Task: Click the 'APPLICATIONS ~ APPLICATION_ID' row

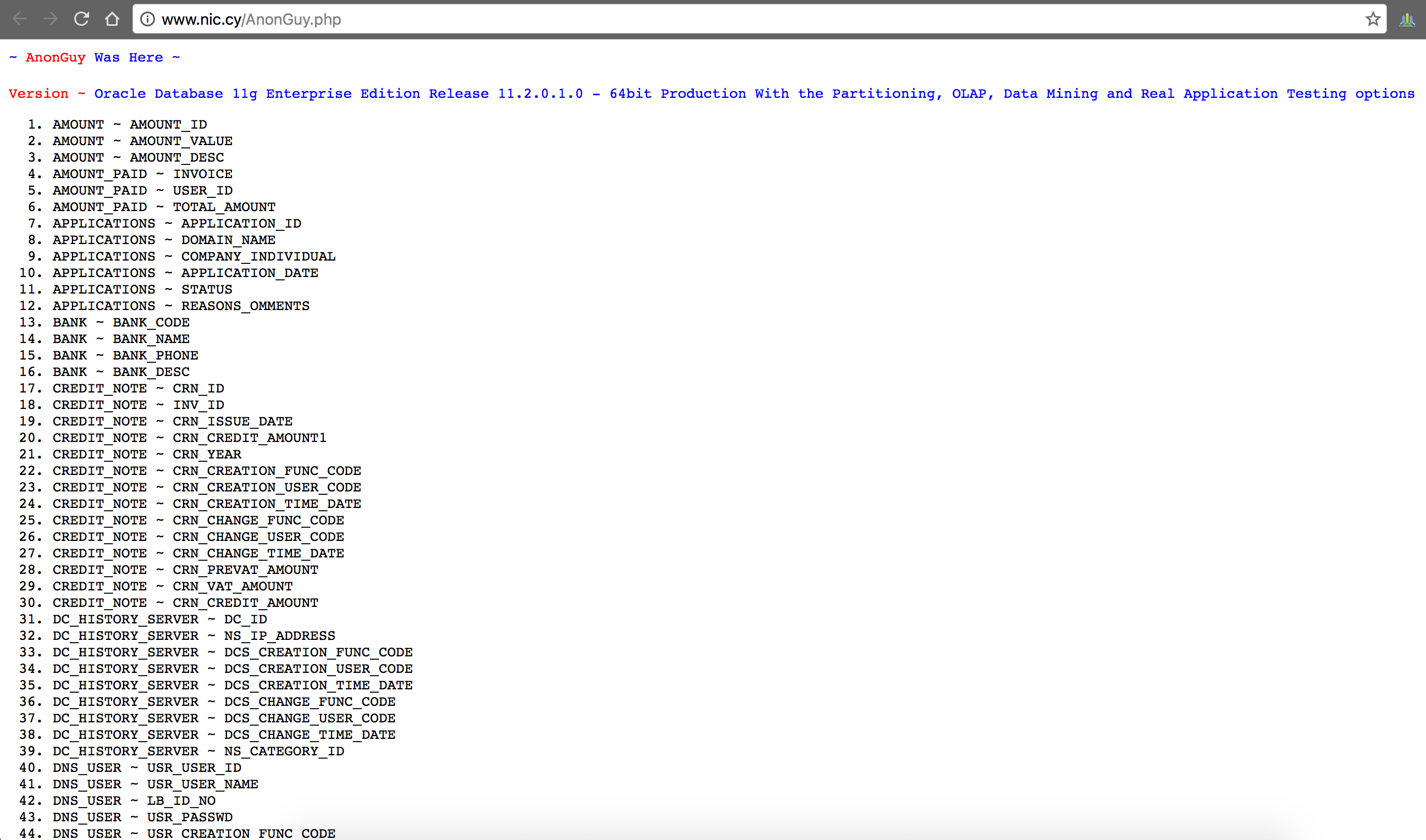Action: click(x=176, y=224)
